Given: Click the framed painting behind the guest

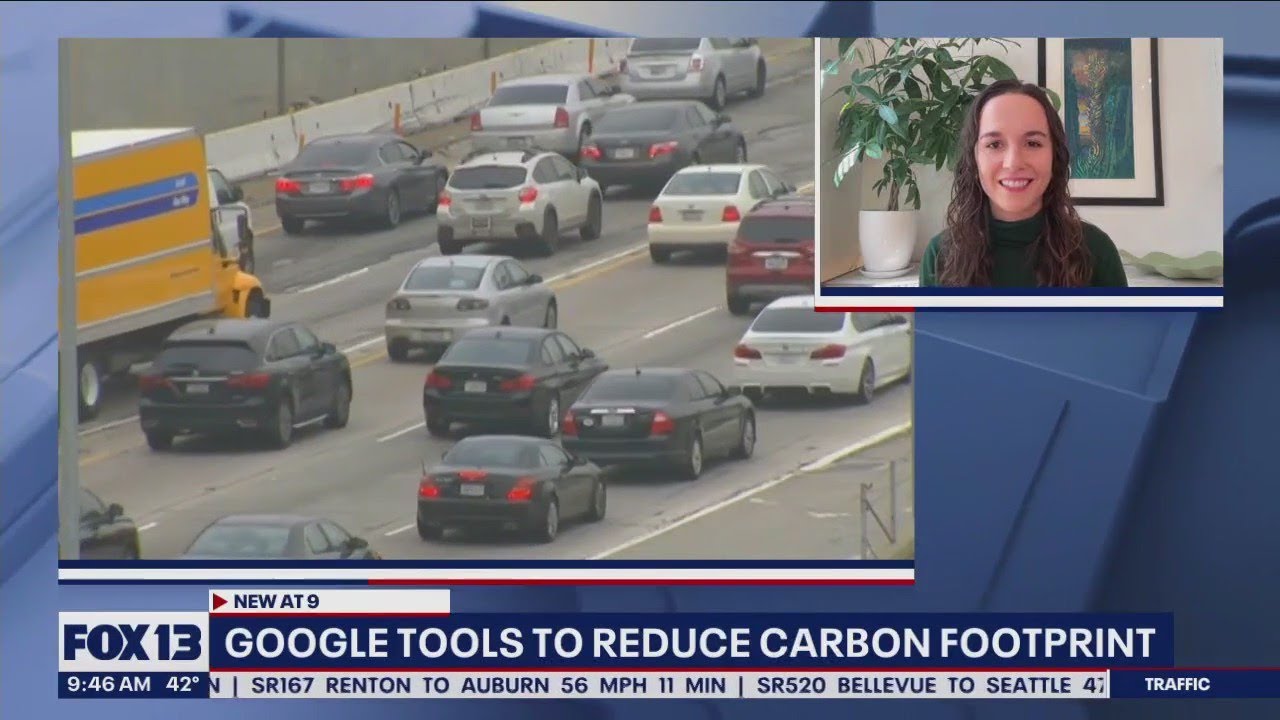Looking at the screenshot, I should [1099, 120].
